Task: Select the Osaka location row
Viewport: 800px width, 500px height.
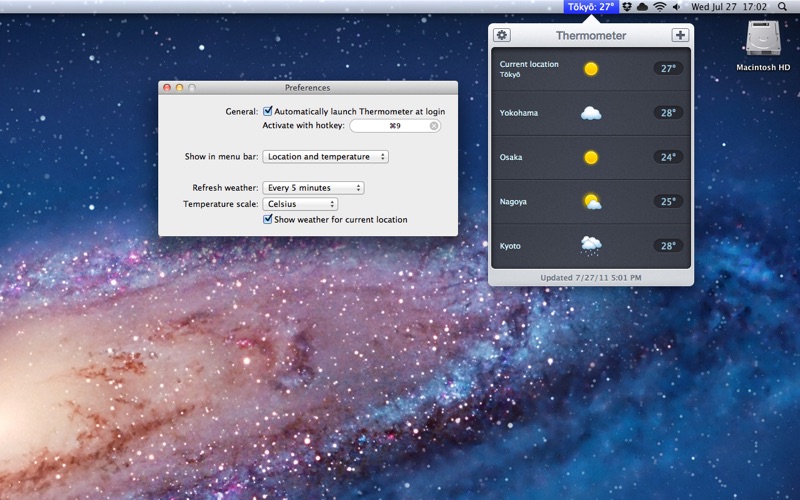Action: 591,157
